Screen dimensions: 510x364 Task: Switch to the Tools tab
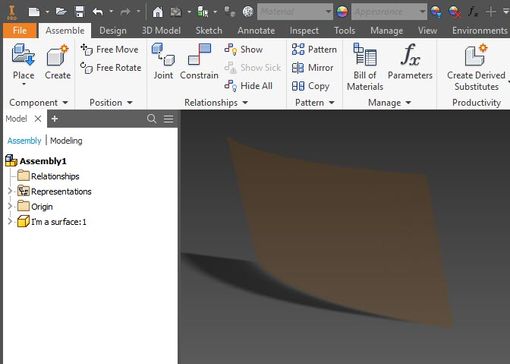tap(345, 31)
